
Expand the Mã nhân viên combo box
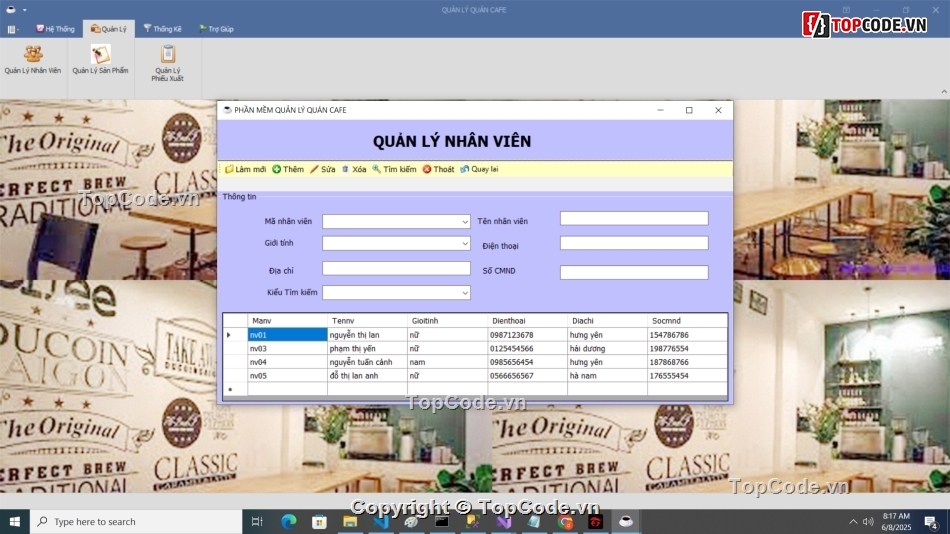[464, 222]
